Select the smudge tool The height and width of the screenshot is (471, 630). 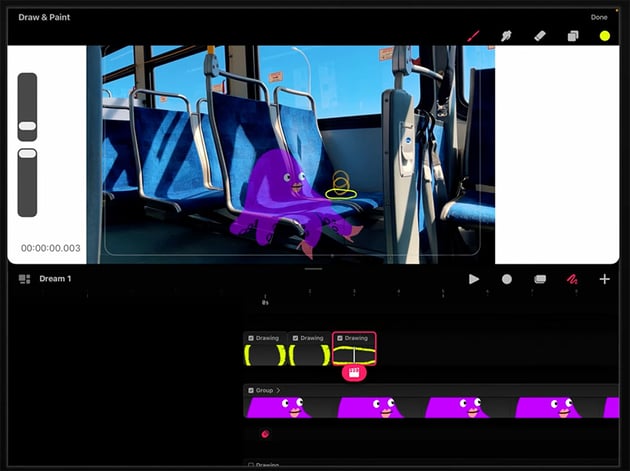(506, 36)
